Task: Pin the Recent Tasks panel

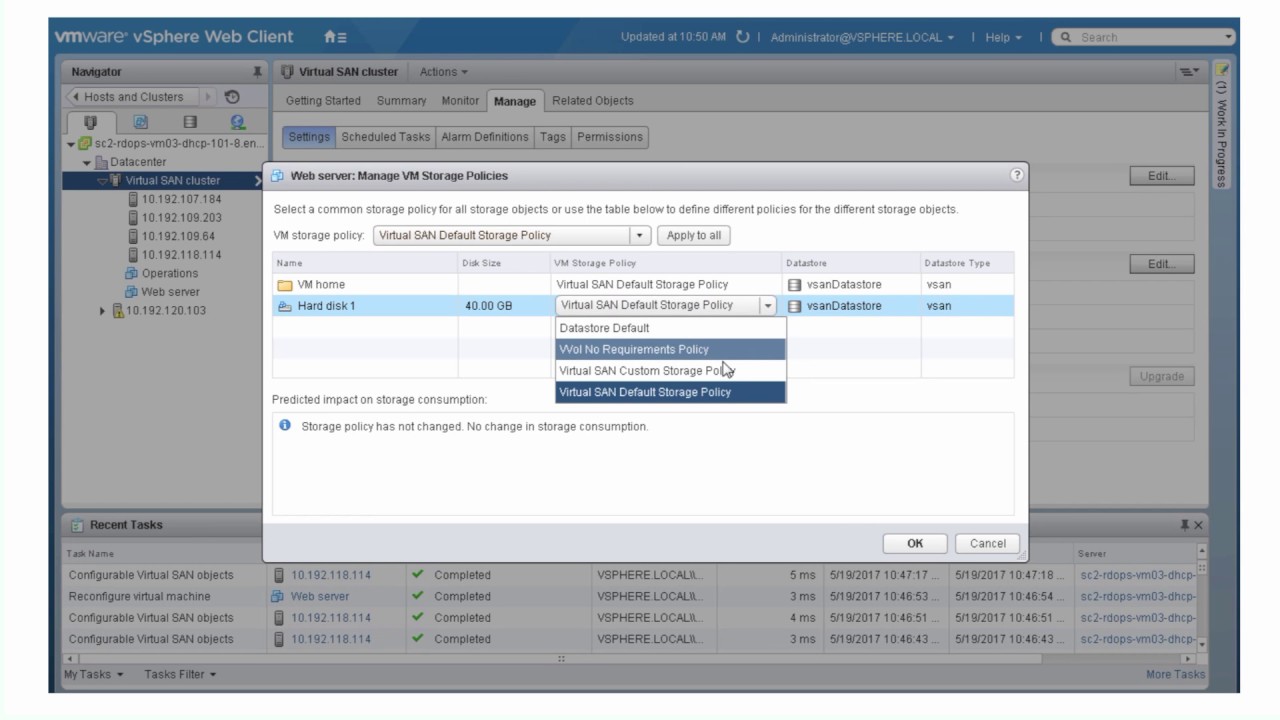Action: (x=1185, y=525)
